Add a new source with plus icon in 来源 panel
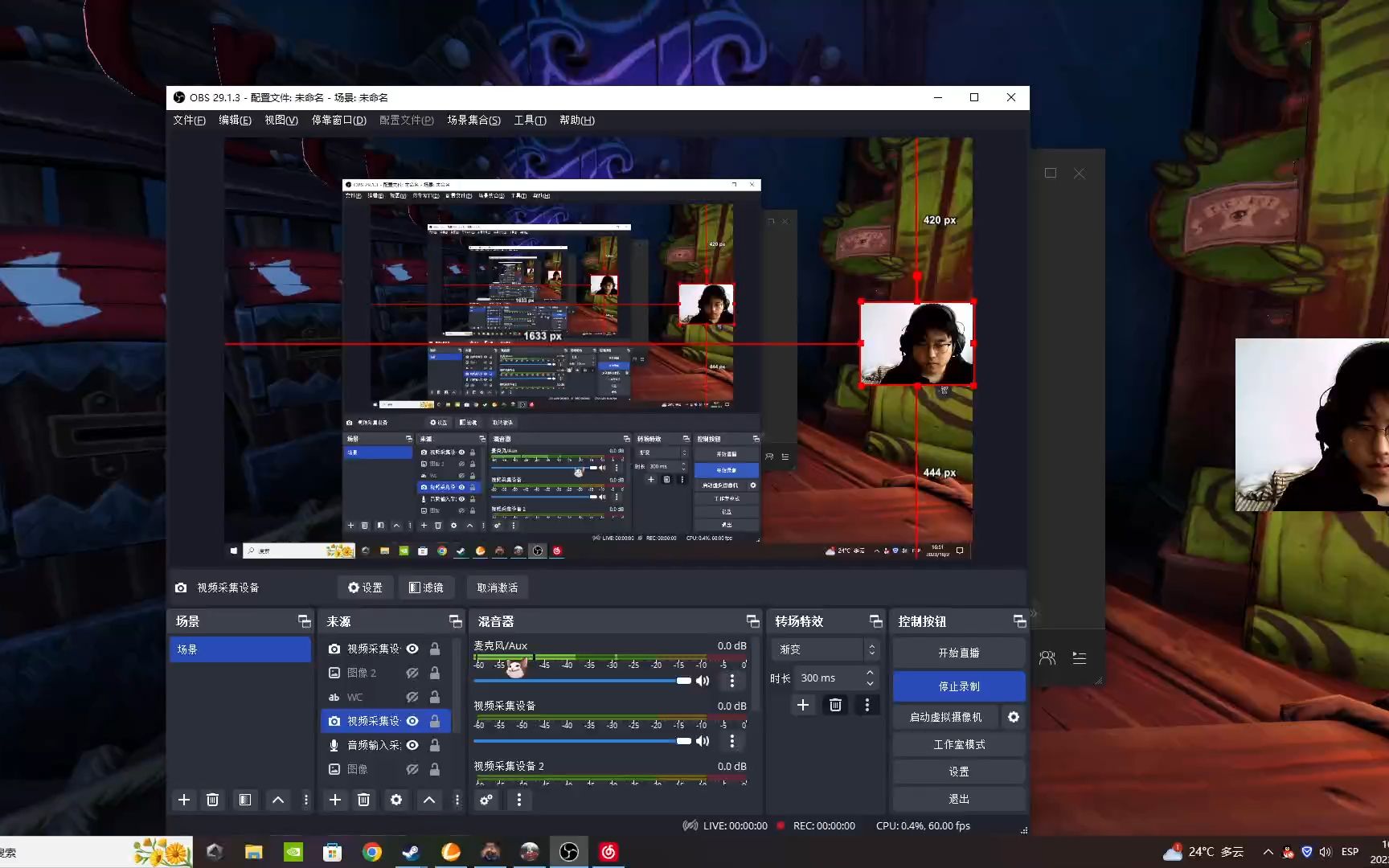 [x=335, y=800]
